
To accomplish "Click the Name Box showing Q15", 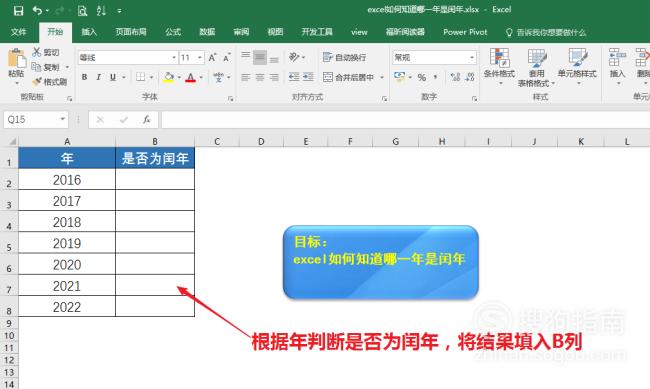I will point(36,120).
